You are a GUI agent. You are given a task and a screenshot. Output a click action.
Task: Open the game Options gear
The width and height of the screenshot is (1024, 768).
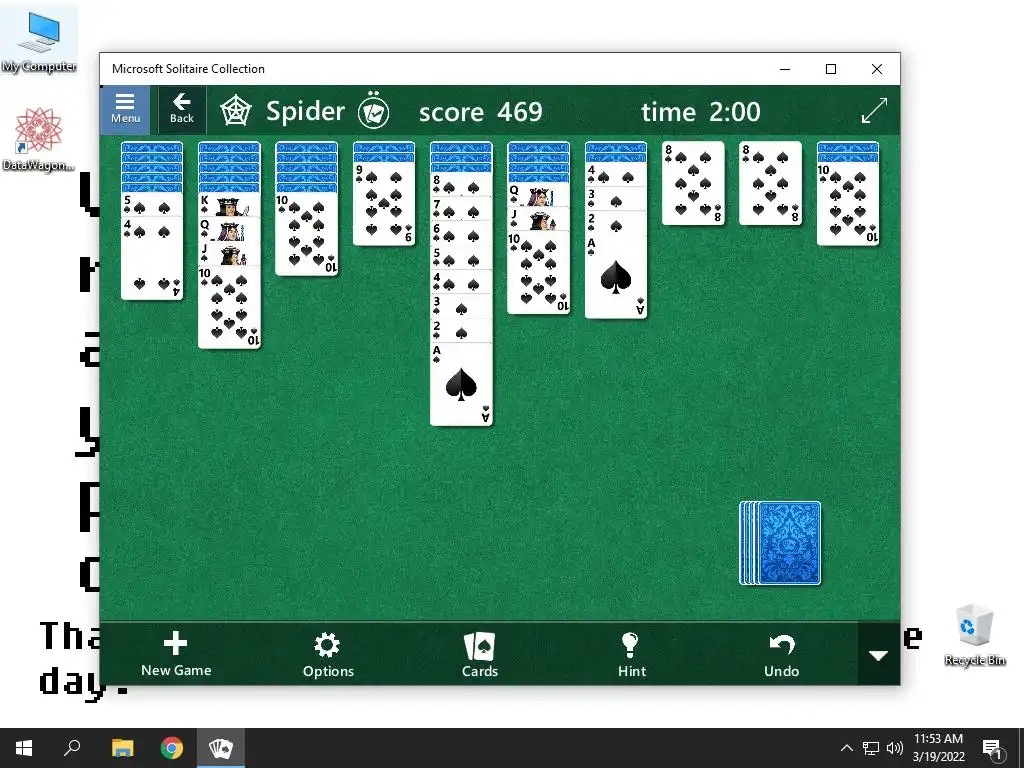click(x=328, y=654)
